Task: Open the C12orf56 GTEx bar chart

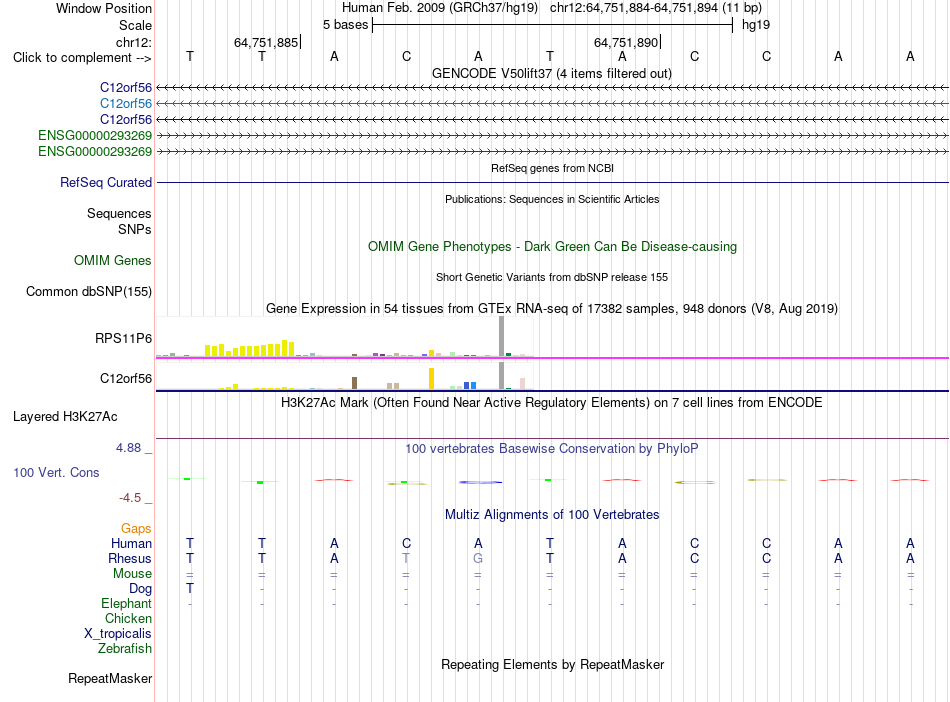Action: pos(345,376)
